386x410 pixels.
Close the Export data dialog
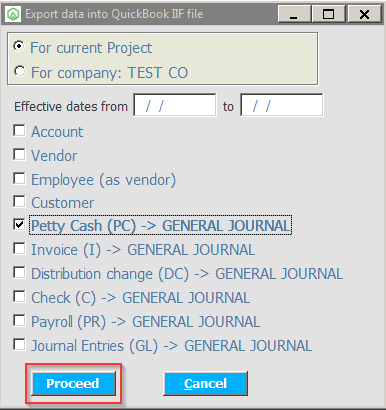tap(364, 14)
